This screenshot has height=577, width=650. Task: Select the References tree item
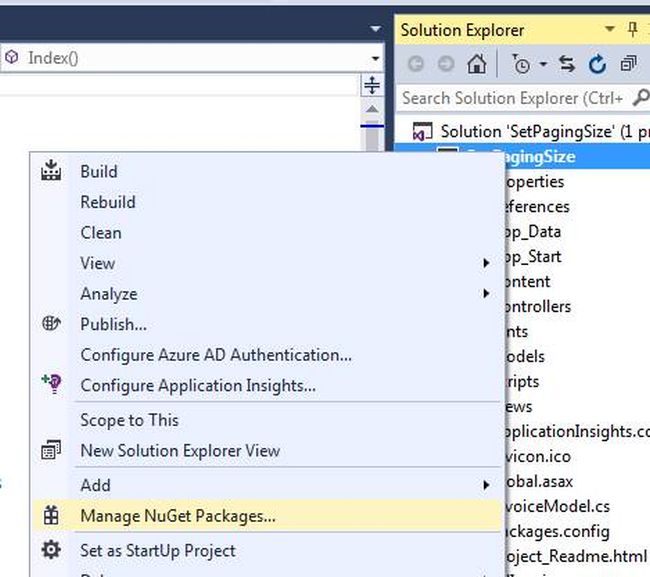coord(537,206)
